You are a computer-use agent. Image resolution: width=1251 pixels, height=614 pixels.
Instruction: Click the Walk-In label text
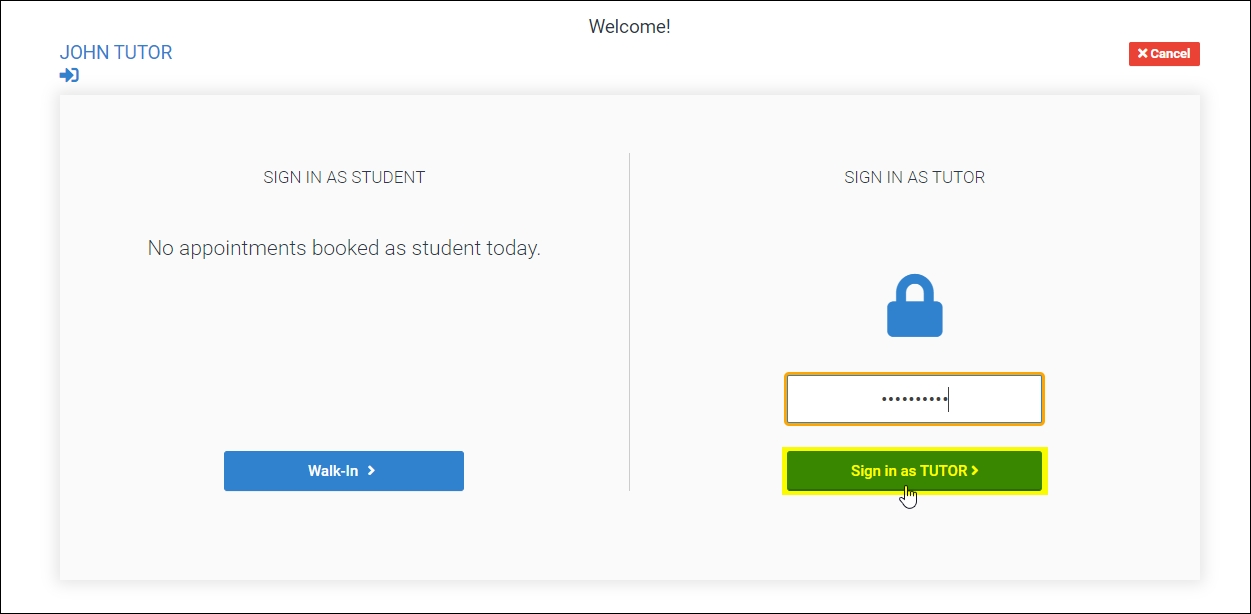coord(333,471)
